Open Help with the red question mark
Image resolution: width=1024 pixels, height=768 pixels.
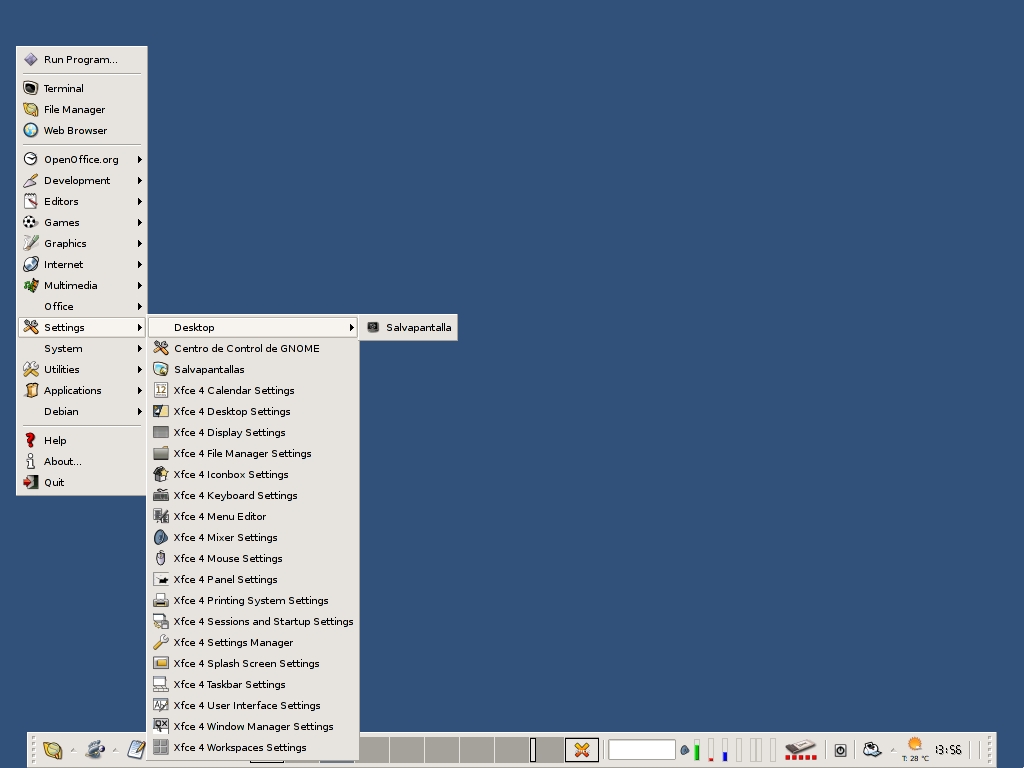82,440
